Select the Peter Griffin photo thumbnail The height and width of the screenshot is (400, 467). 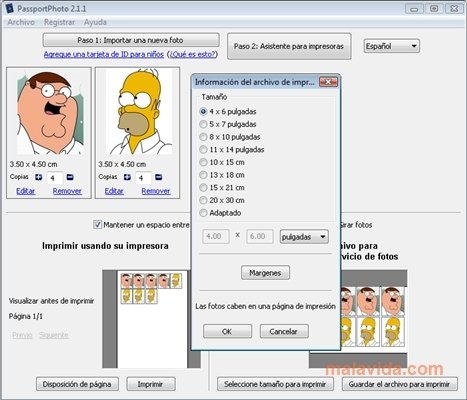(49, 112)
